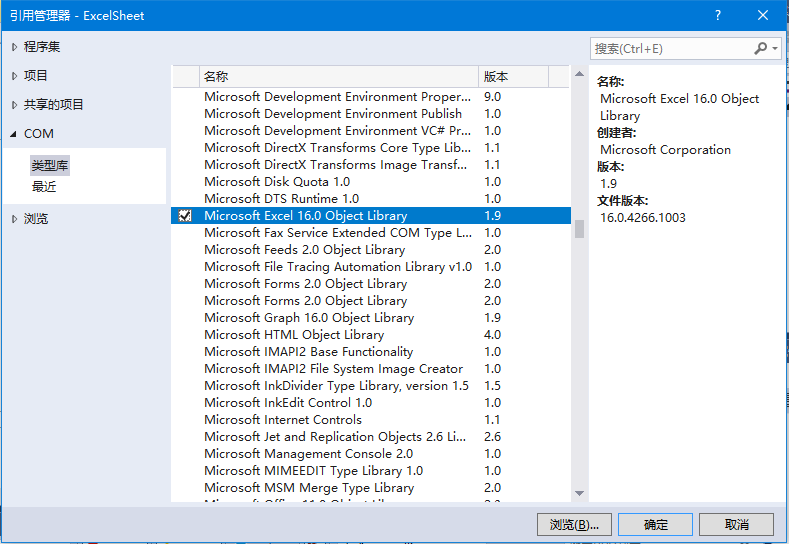Sort by the 版本 column header

(x=513, y=76)
